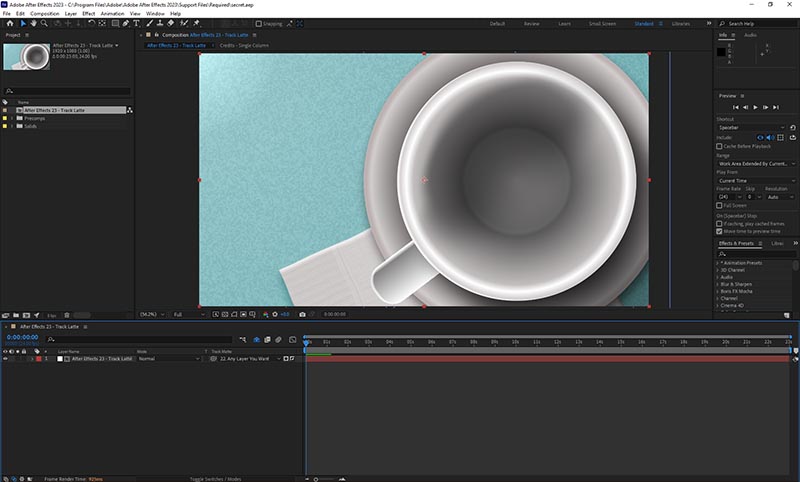Open the Composition menu

point(44,13)
